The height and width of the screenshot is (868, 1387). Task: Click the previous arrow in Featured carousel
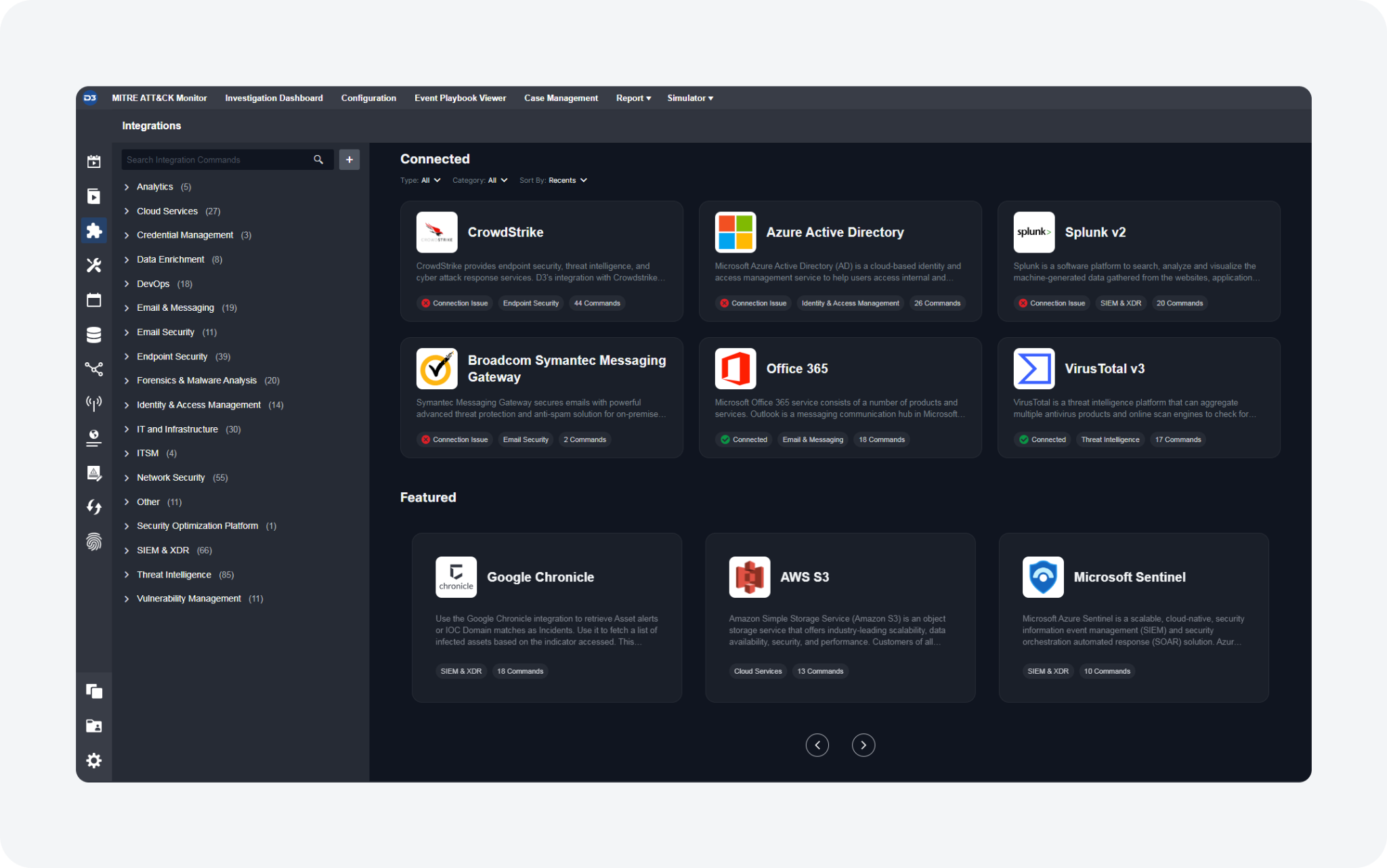pos(817,745)
